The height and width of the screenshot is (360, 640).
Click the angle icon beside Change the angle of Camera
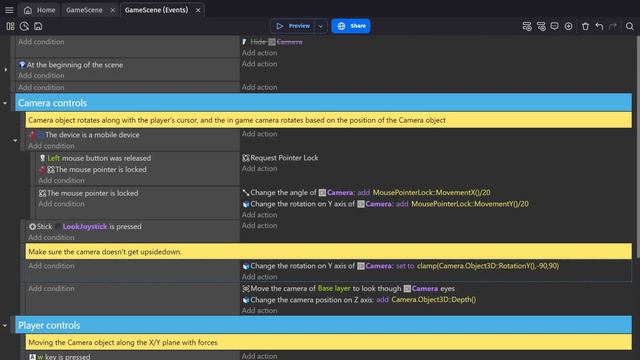[246, 193]
